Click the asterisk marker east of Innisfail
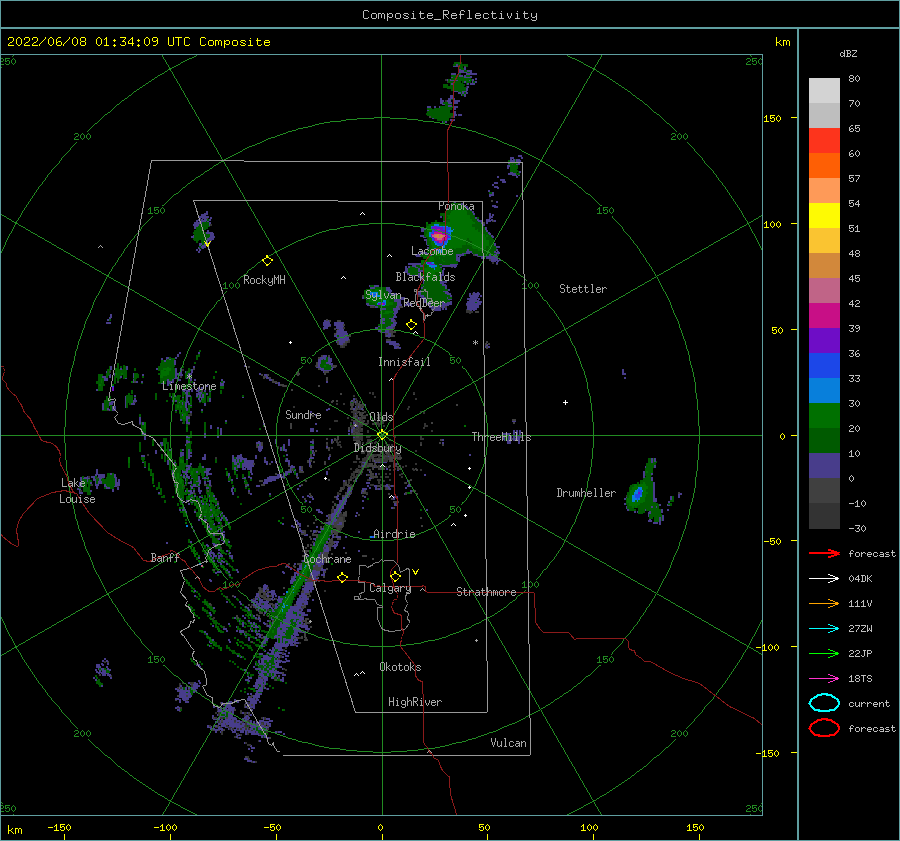This screenshot has width=900, height=841. coord(475,343)
